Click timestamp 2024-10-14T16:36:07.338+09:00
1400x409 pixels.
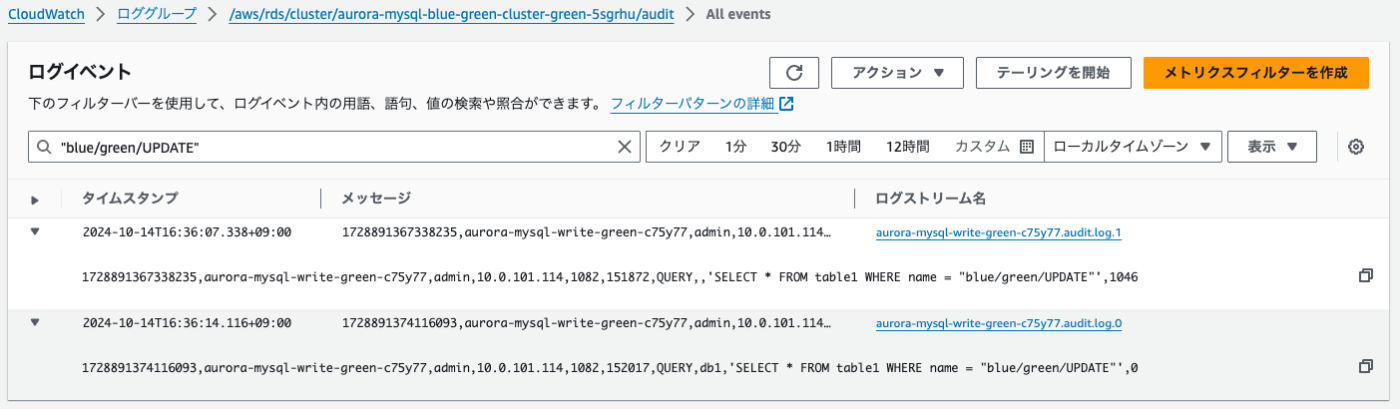point(186,232)
